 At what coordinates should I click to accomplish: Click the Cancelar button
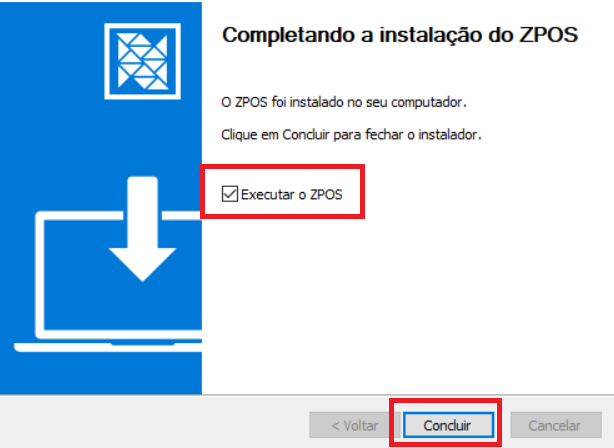(556, 425)
